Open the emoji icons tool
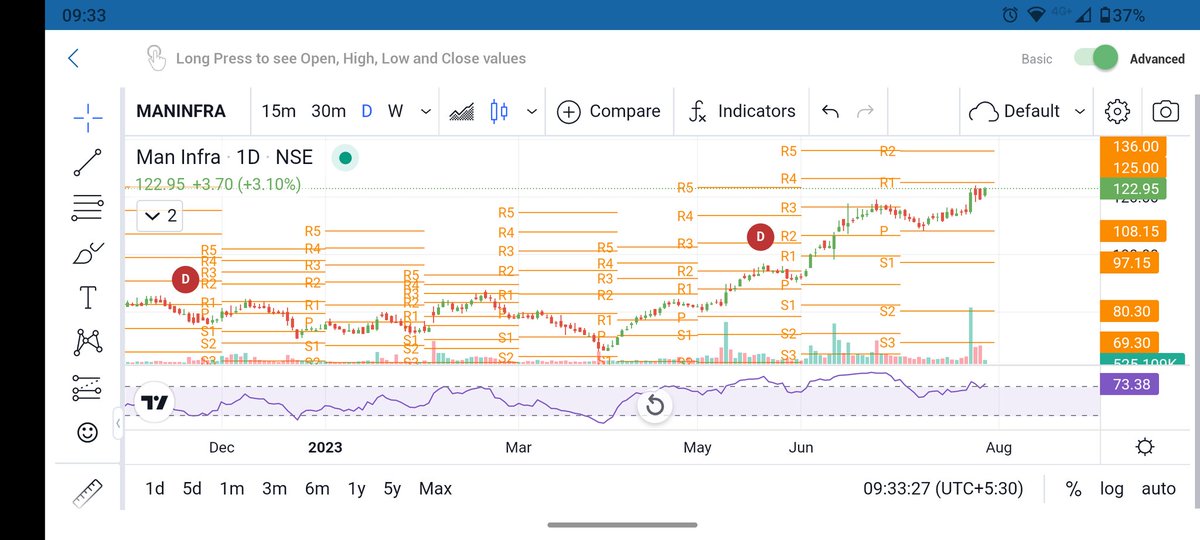This screenshot has width=1200, height=540. (88, 433)
